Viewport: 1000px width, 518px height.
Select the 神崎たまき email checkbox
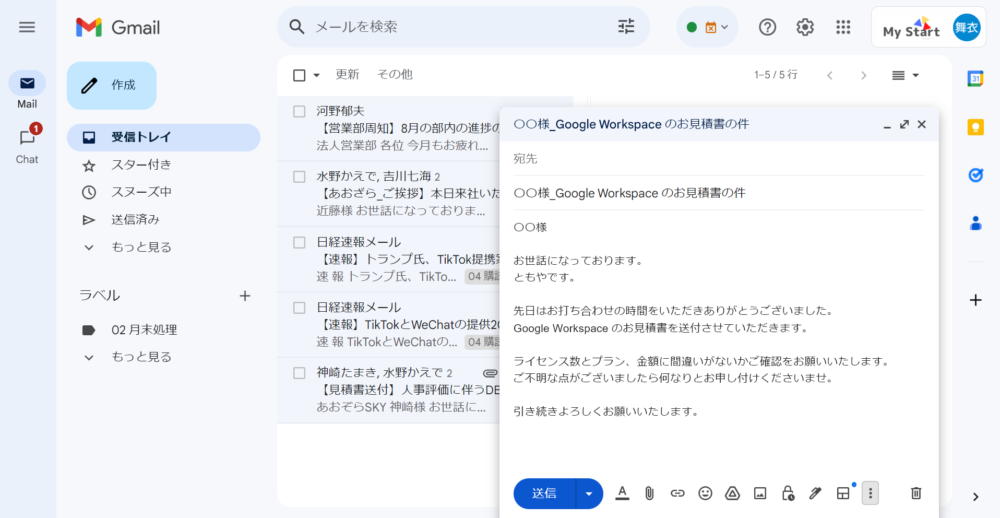299,373
